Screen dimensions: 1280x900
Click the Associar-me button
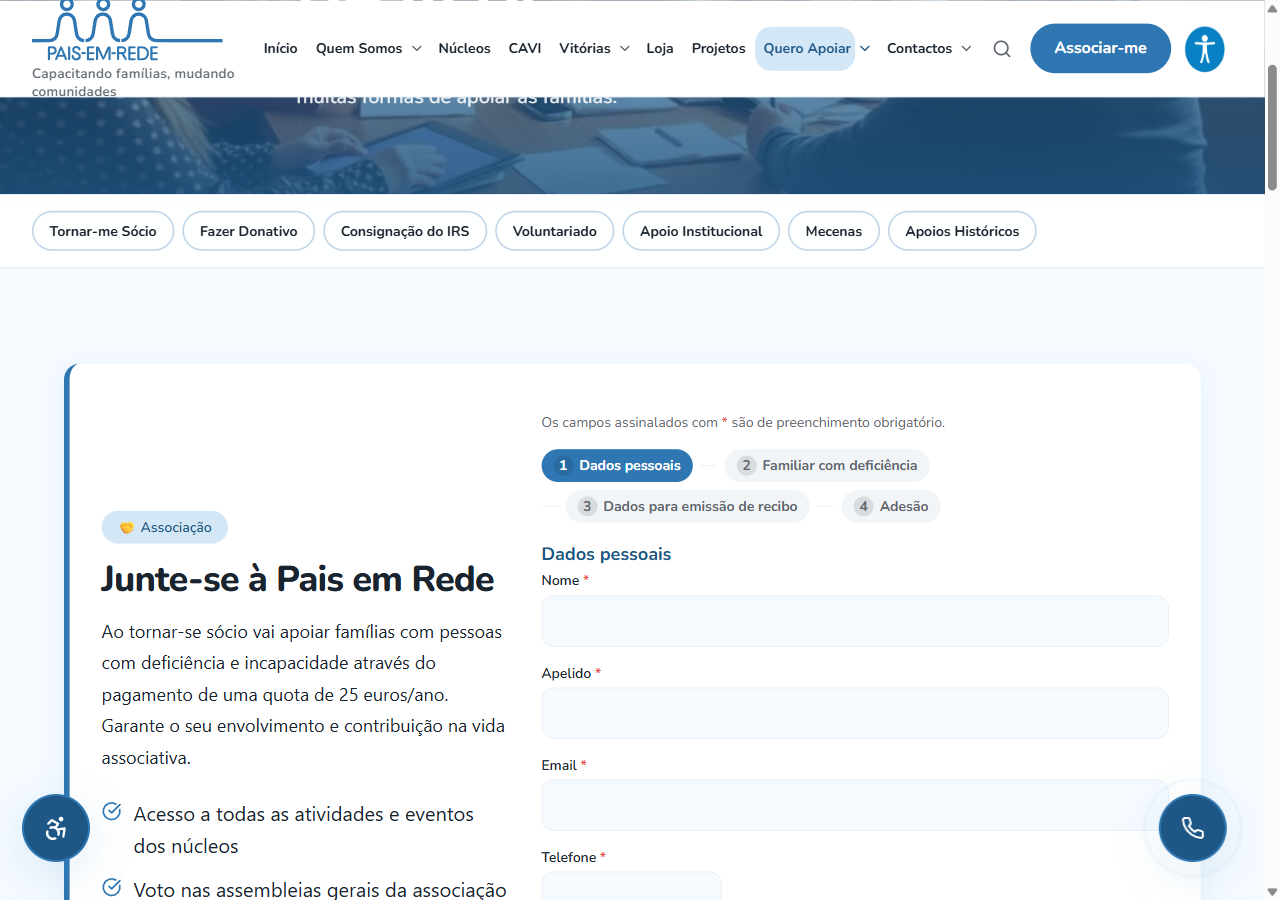tap(1101, 49)
